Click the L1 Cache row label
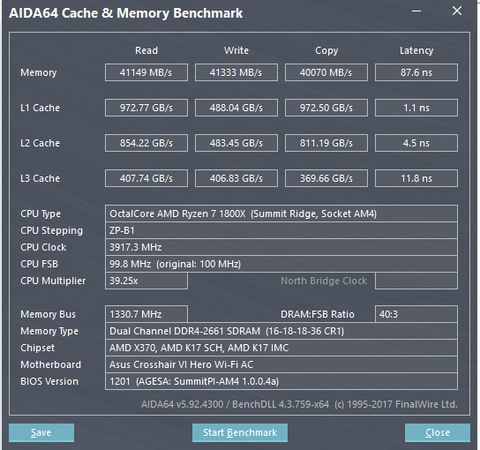The height and width of the screenshot is (450, 480). [x=40, y=108]
